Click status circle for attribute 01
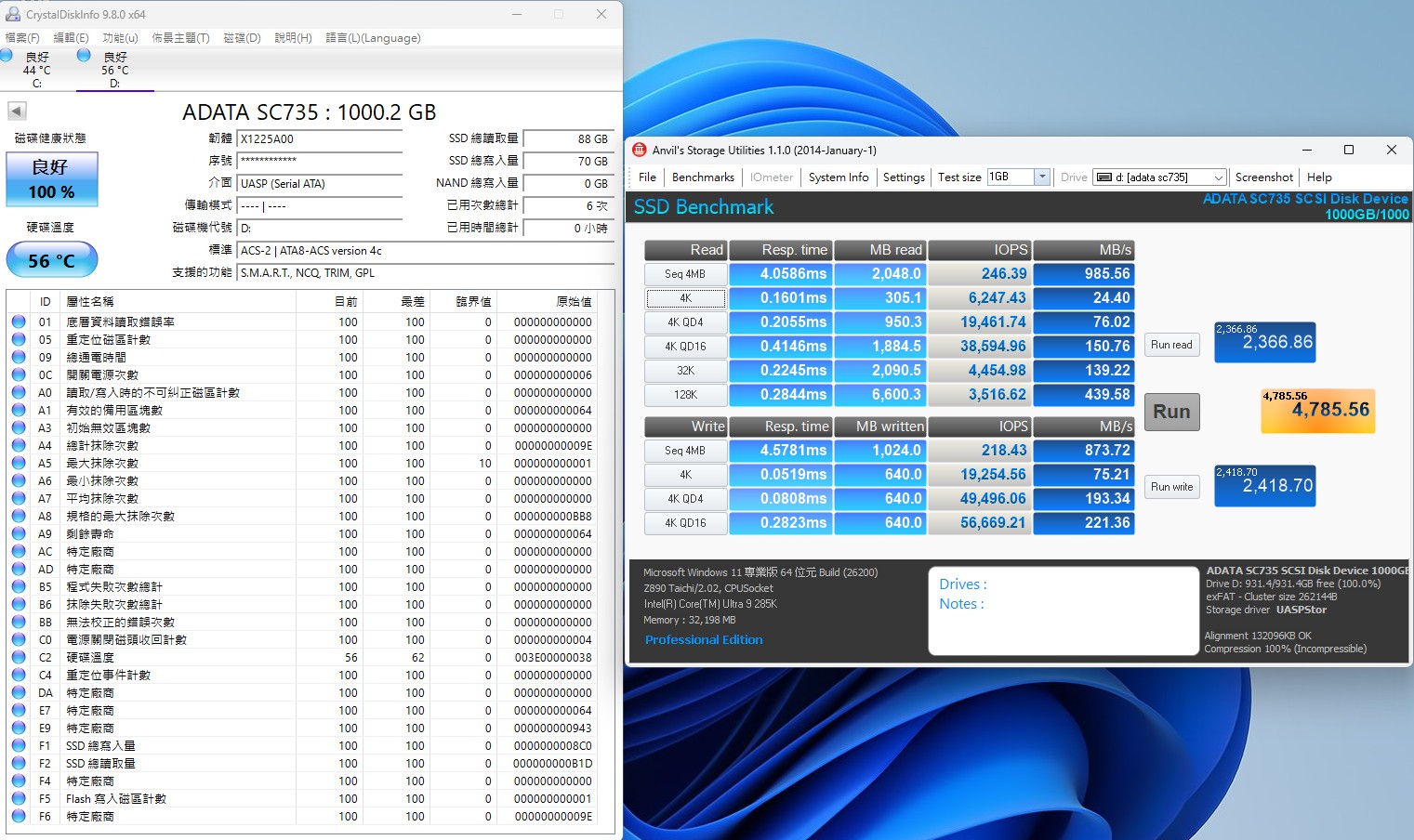Viewport: 1414px width, 840px height. 19,322
